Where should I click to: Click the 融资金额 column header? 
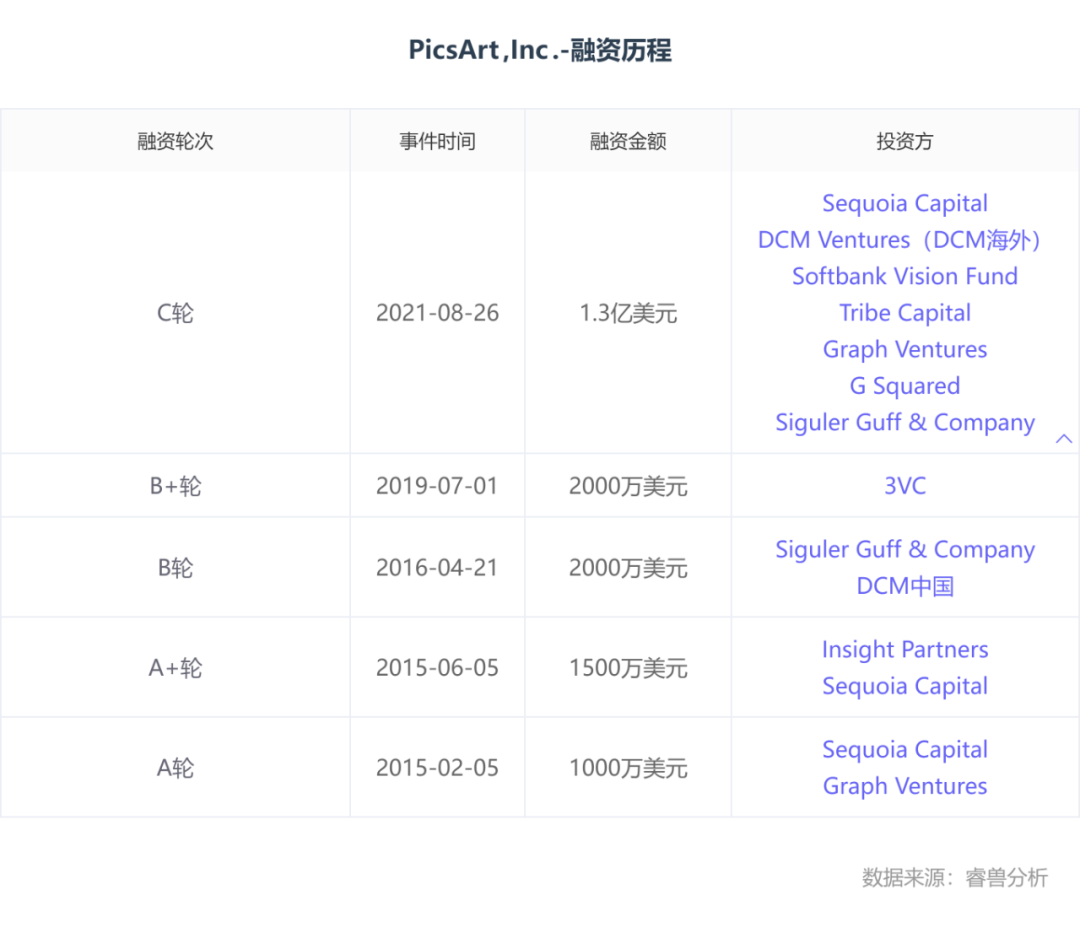(x=628, y=141)
